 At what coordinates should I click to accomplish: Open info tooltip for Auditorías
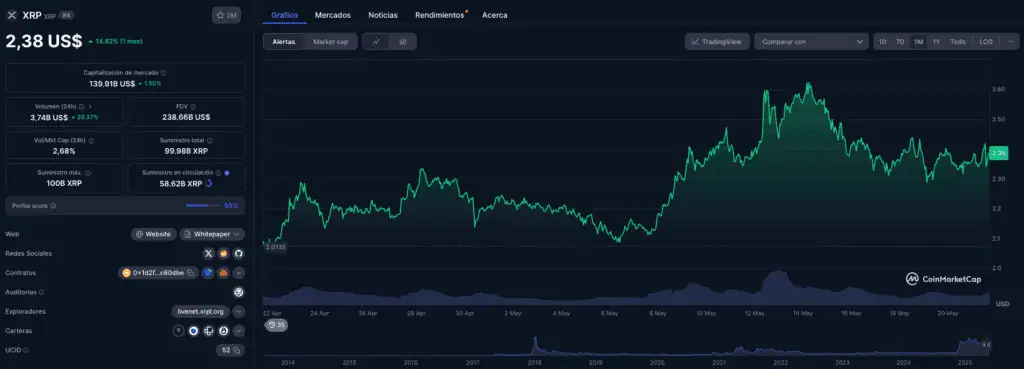pyautogui.click(x=42, y=293)
